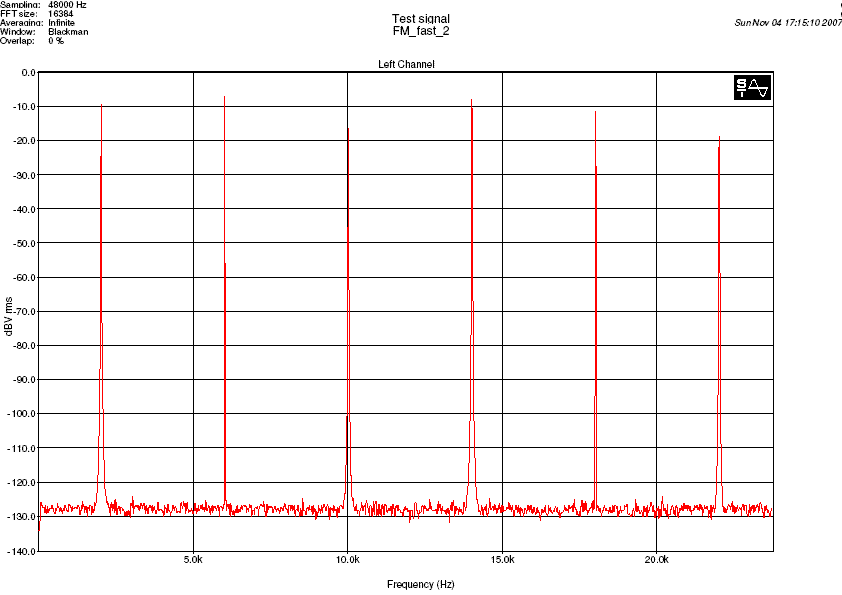Click the "-110.0" amplitude axis label

point(21,448)
